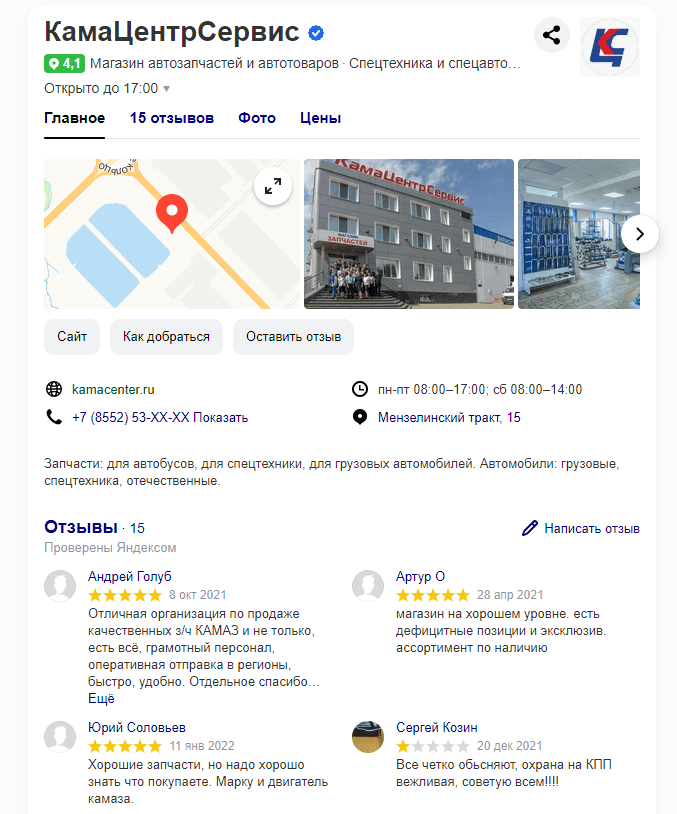Click the blue verified badge
The height and width of the screenshot is (814, 677).
(x=316, y=33)
